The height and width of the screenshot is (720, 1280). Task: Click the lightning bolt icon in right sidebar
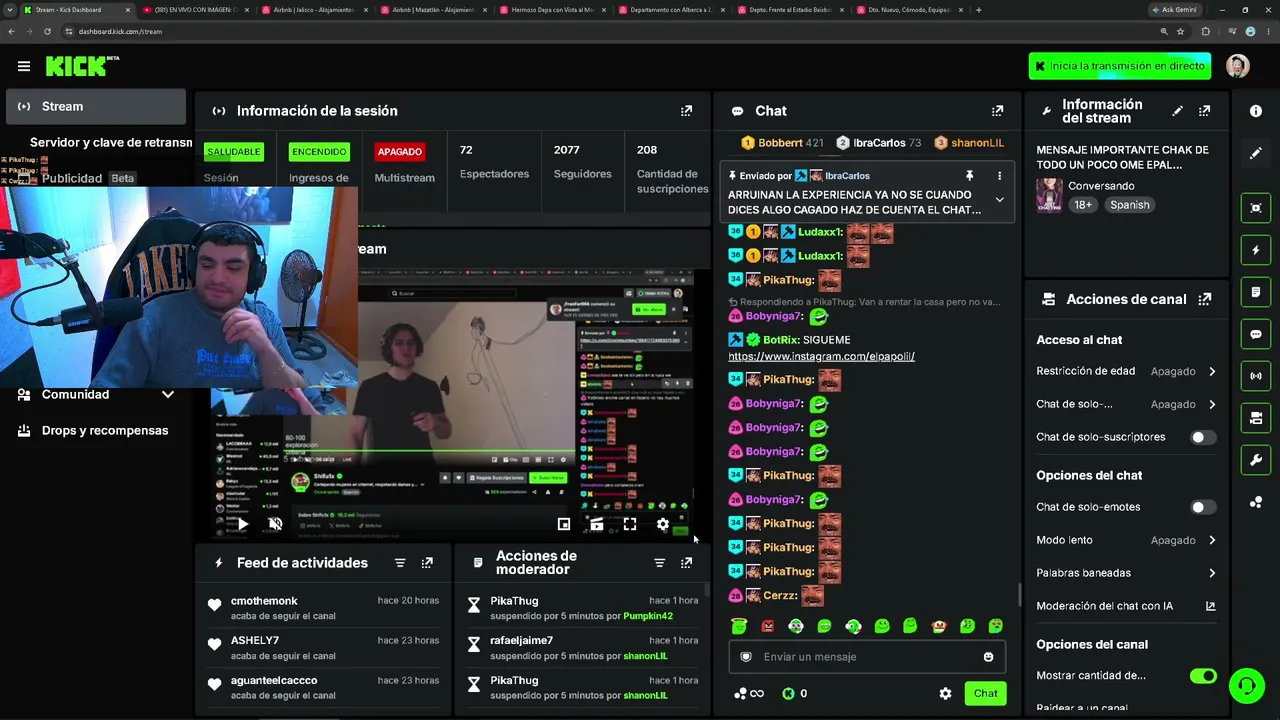click(x=1256, y=250)
